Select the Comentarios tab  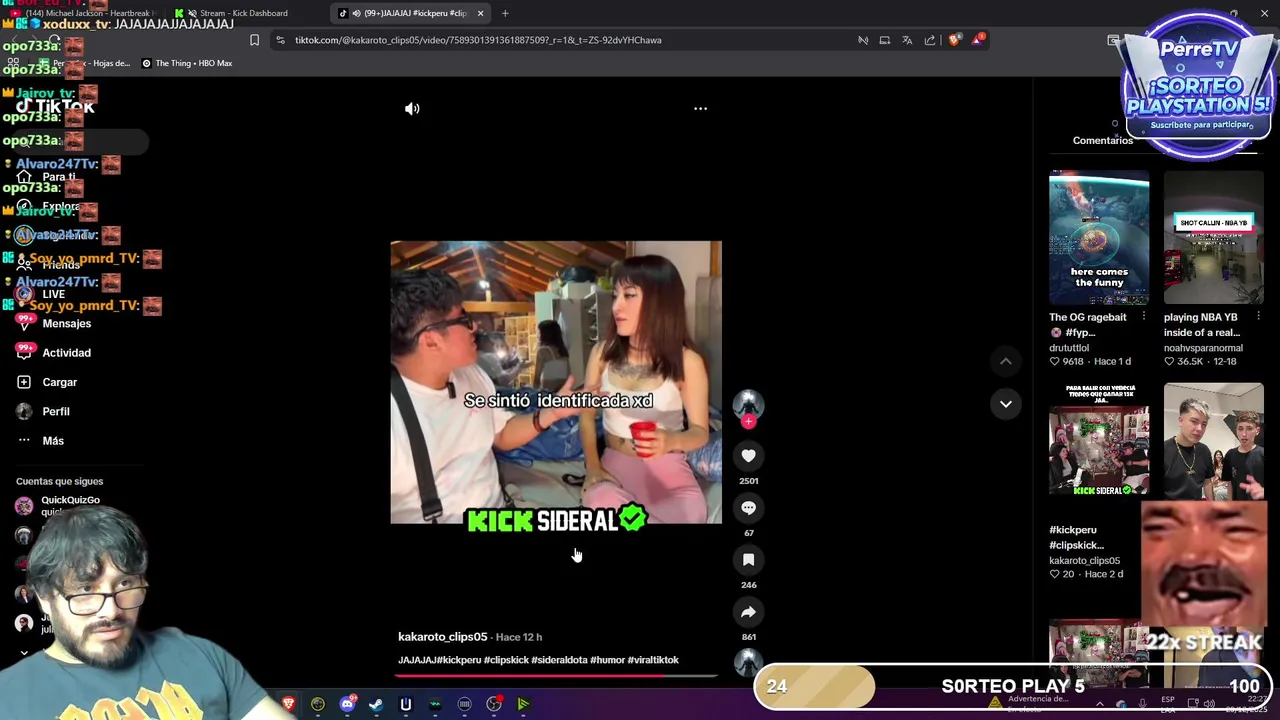point(1103,141)
